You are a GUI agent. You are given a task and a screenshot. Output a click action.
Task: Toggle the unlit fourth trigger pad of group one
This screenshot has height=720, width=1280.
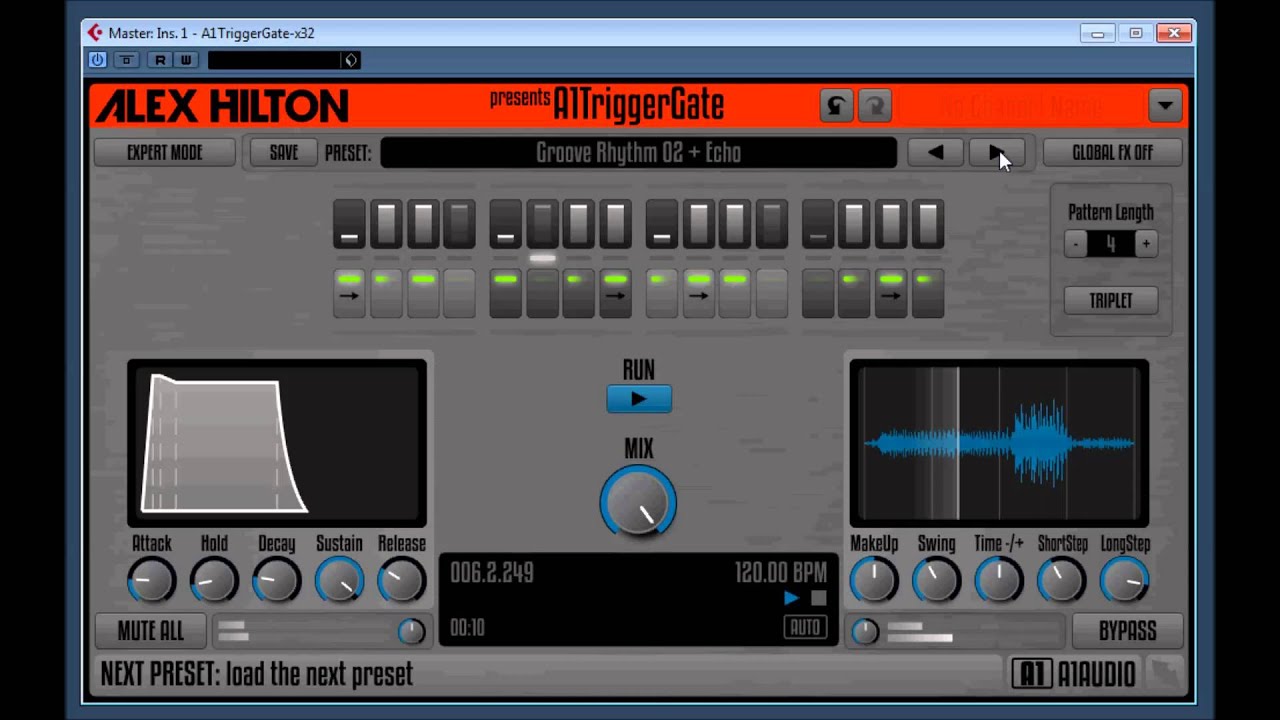coord(460,293)
